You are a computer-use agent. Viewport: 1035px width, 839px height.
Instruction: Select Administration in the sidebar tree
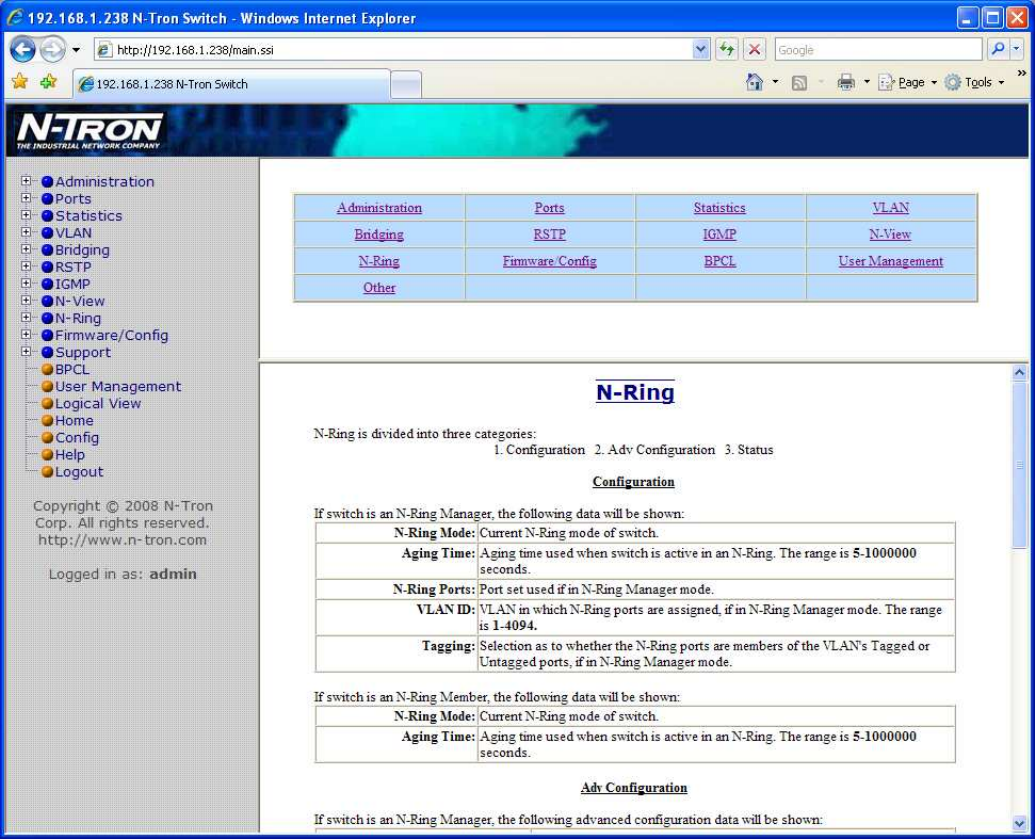point(104,182)
